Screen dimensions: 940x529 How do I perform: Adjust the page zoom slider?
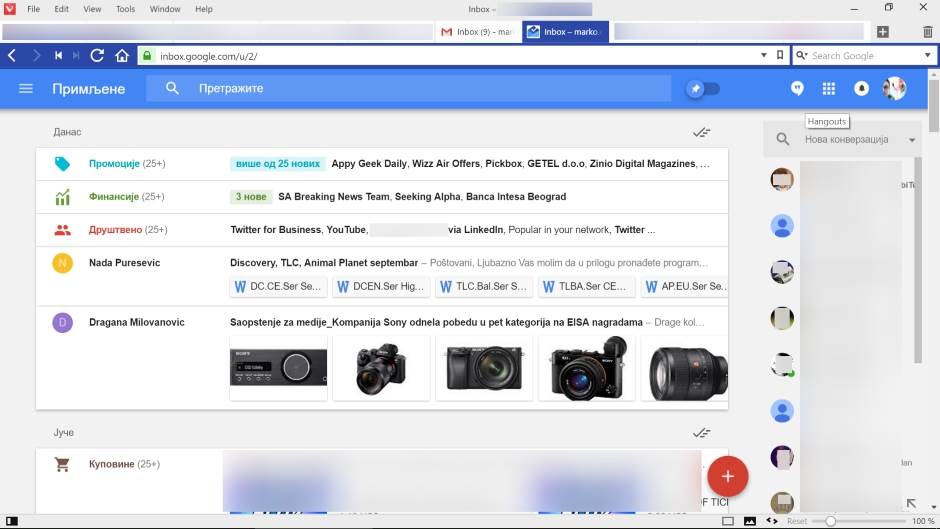(x=830, y=521)
